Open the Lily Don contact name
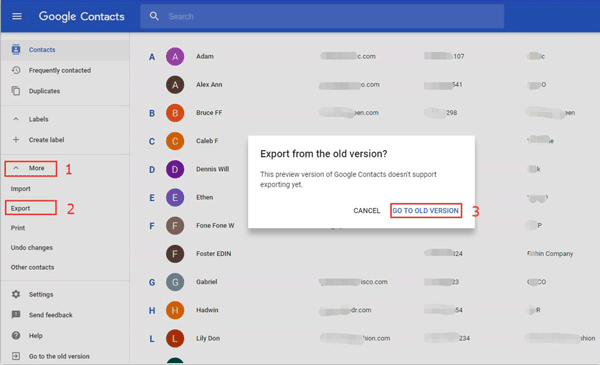 click(208, 338)
